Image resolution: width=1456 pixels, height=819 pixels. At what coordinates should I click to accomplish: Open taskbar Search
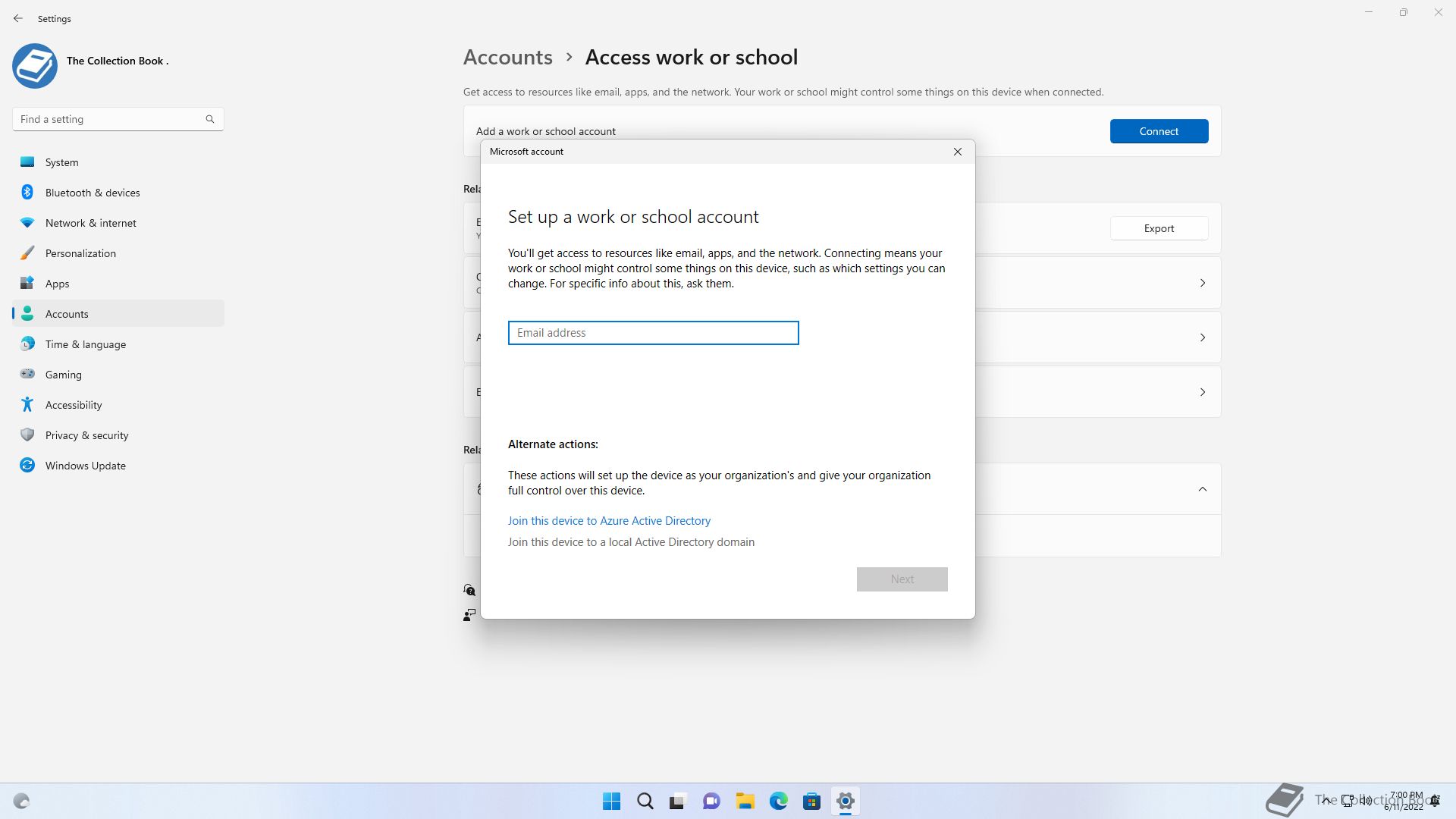(645, 802)
